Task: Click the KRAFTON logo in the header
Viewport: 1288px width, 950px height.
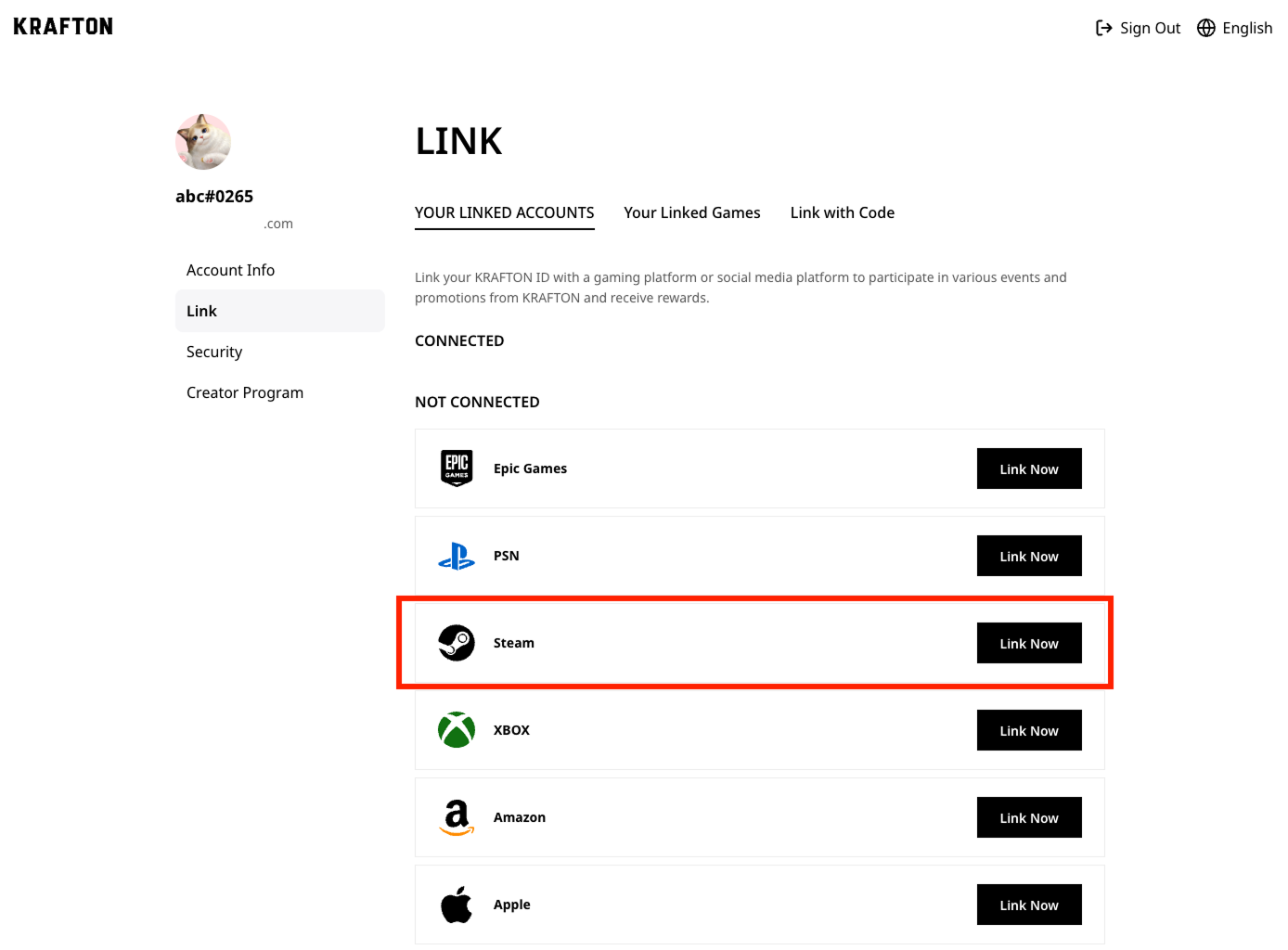Action: [x=62, y=26]
